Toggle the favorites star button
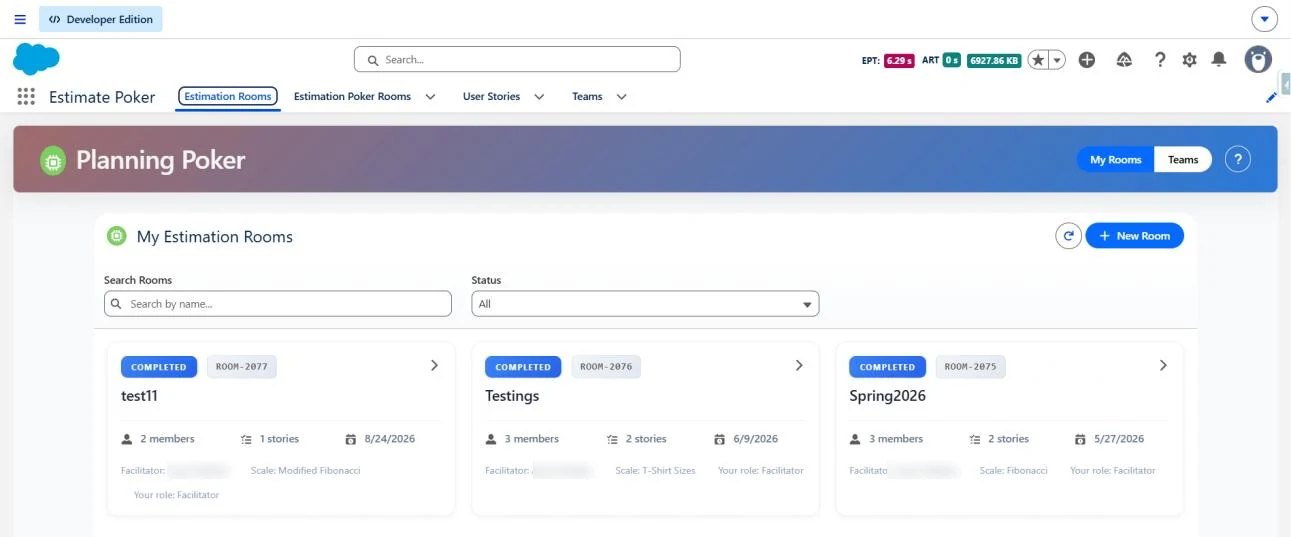Screen dimensions: 1291x537 click(1038, 60)
